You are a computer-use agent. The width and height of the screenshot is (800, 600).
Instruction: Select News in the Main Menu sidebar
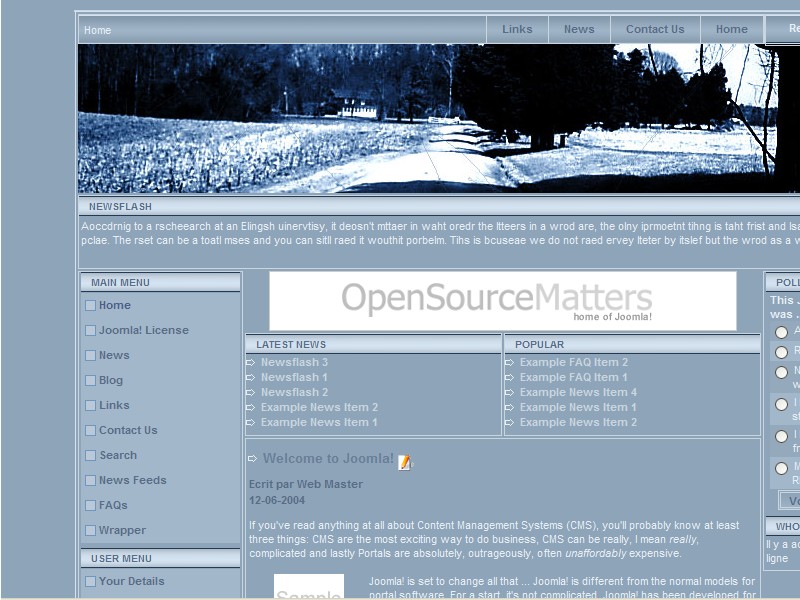(x=114, y=355)
